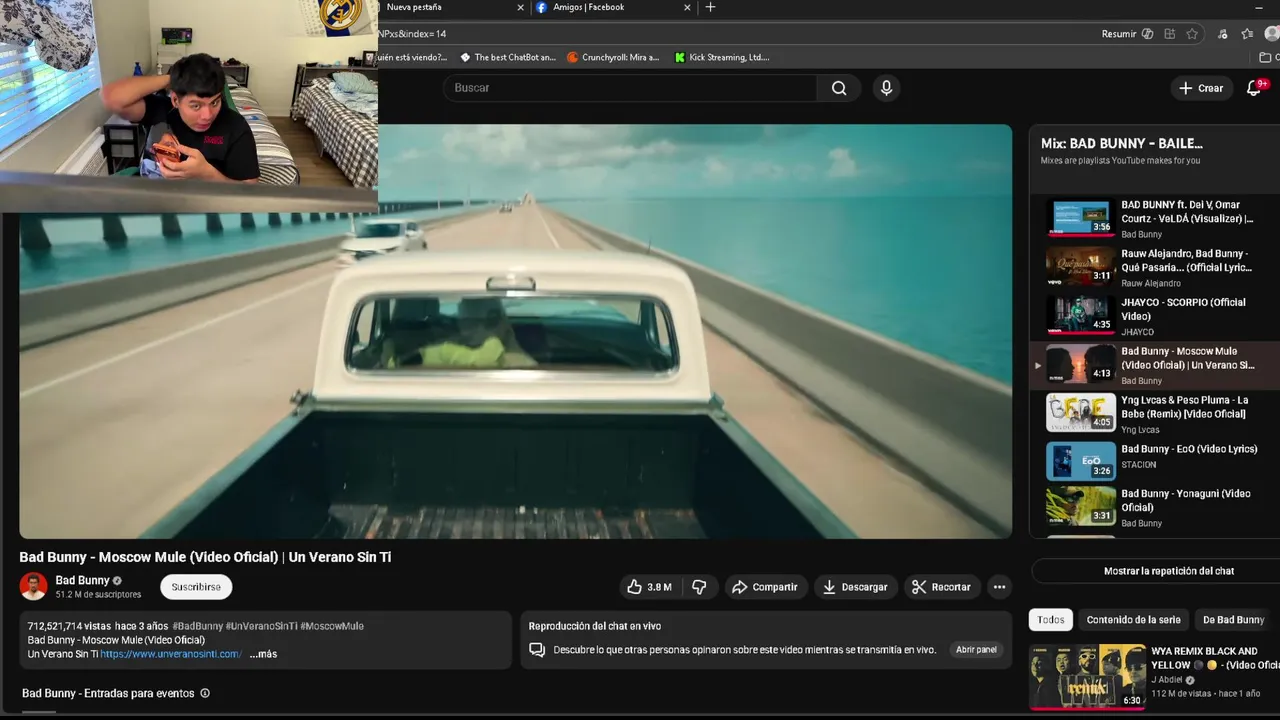Open WYA Remix Black and Yellow thumbnail
This screenshot has width=1280, height=720.
coord(1088,677)
